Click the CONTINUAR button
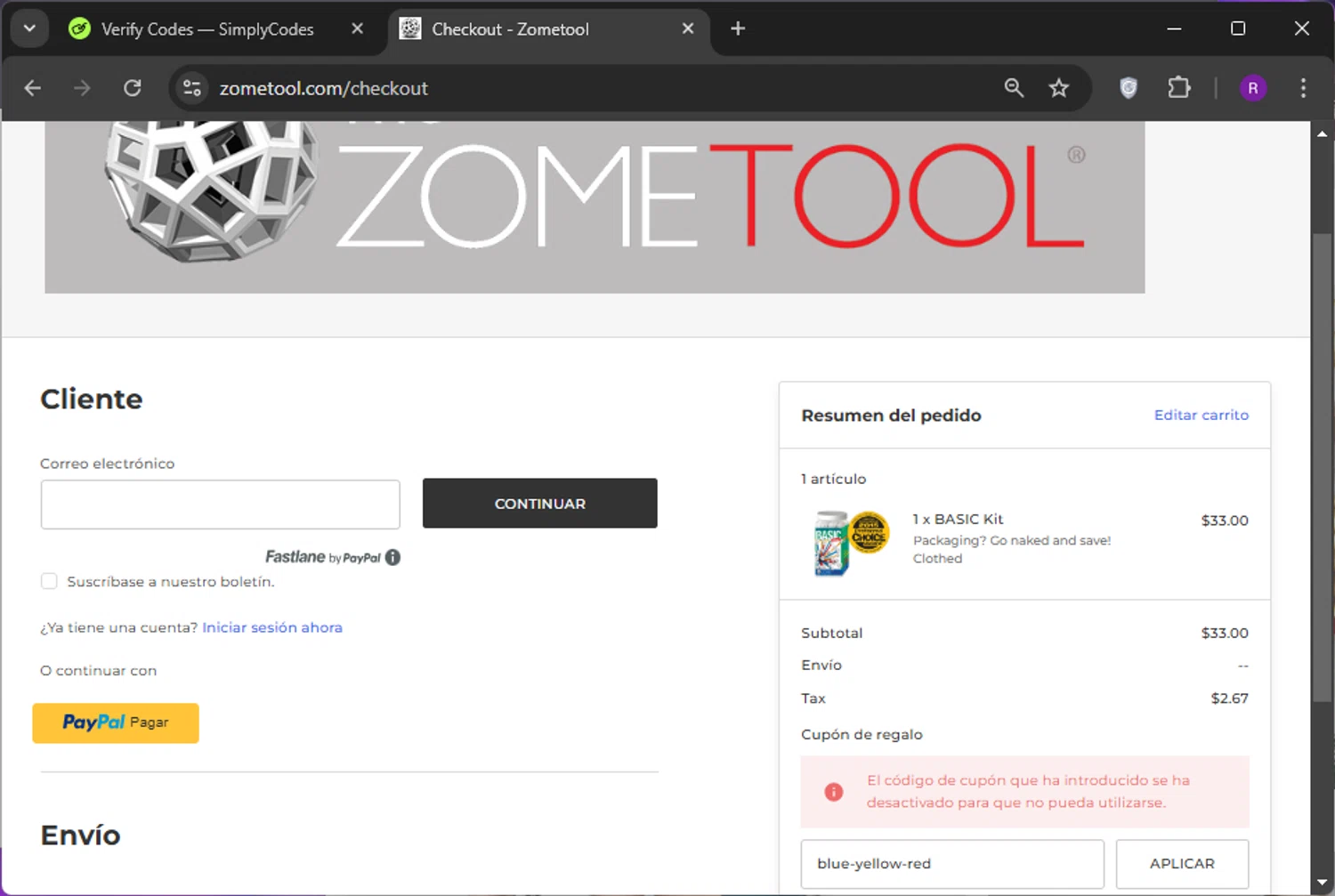Image resolution: width=1335 pixels, height=896 pixels. 540,504
